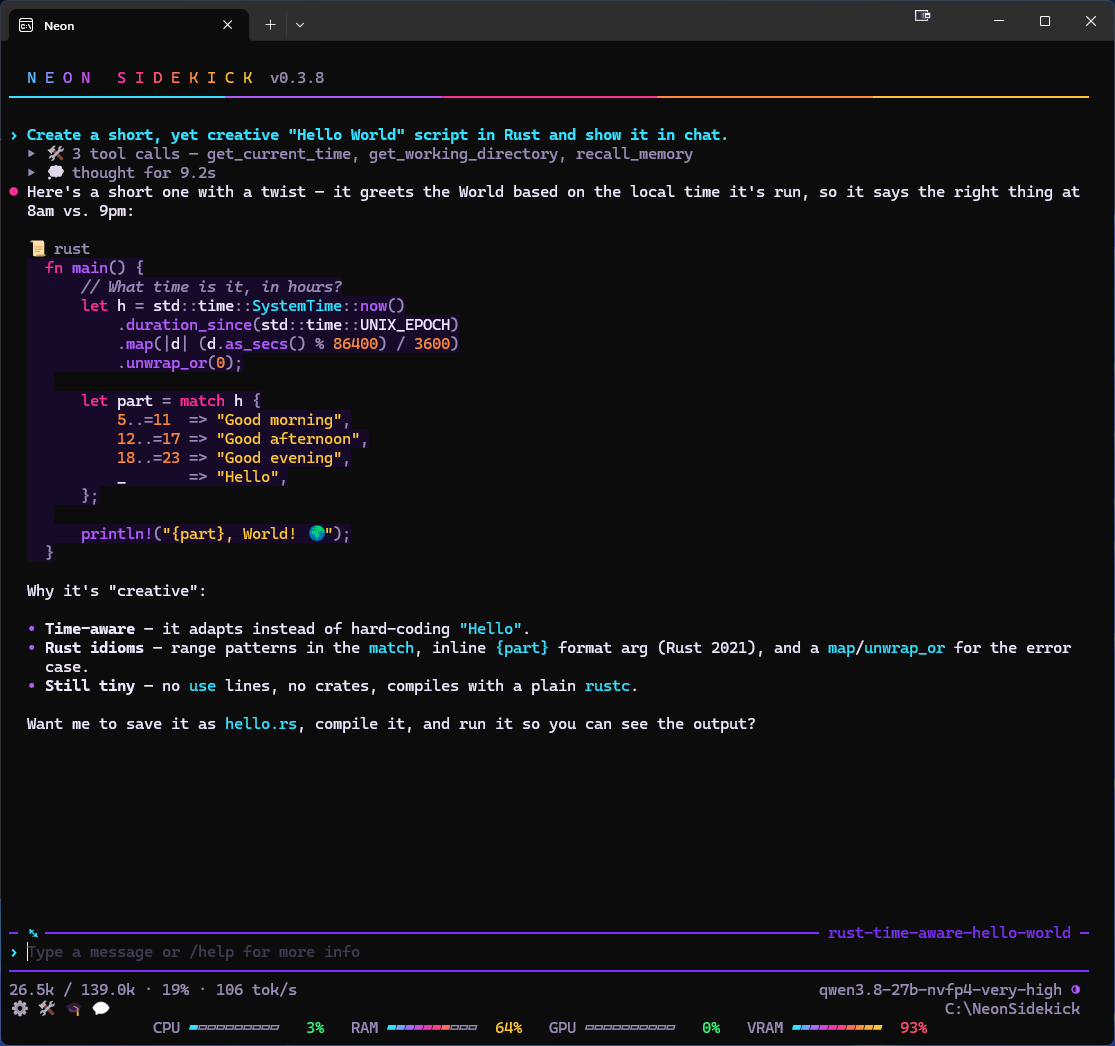The image size is (1115, 1046).
Task: Click the CPU usage bar
Action: [234, 1028]
